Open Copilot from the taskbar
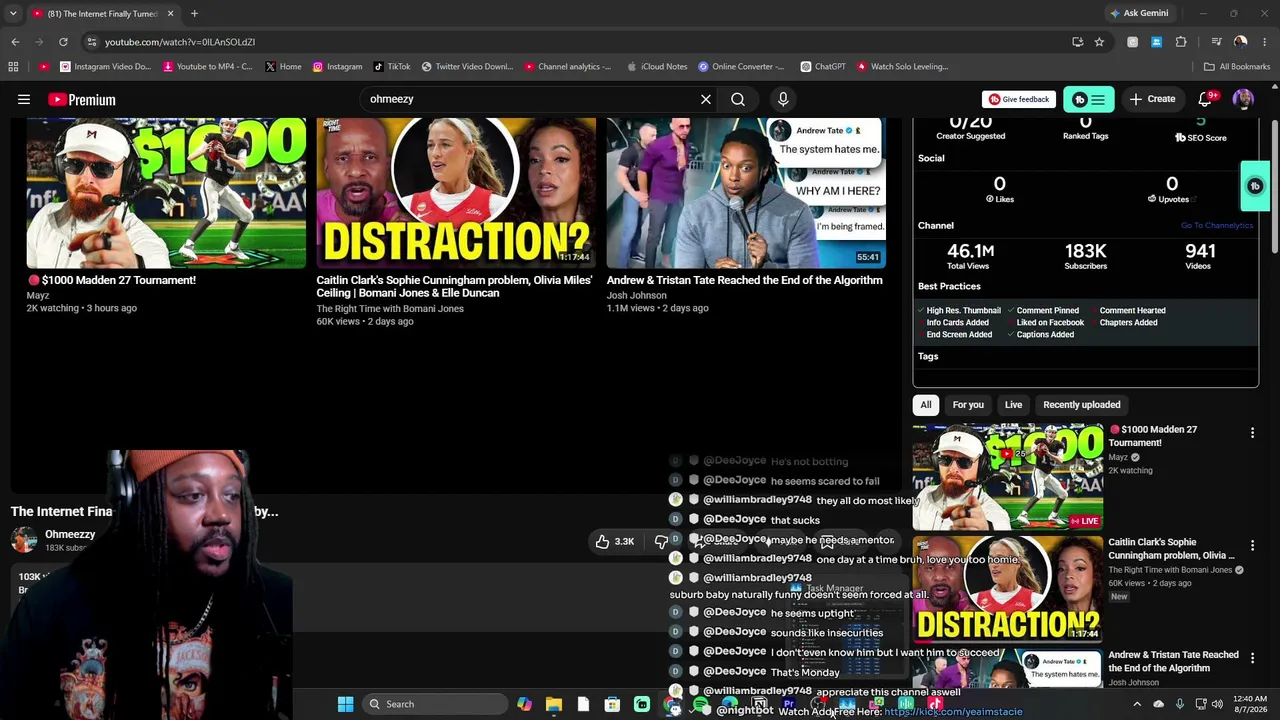 524,704
